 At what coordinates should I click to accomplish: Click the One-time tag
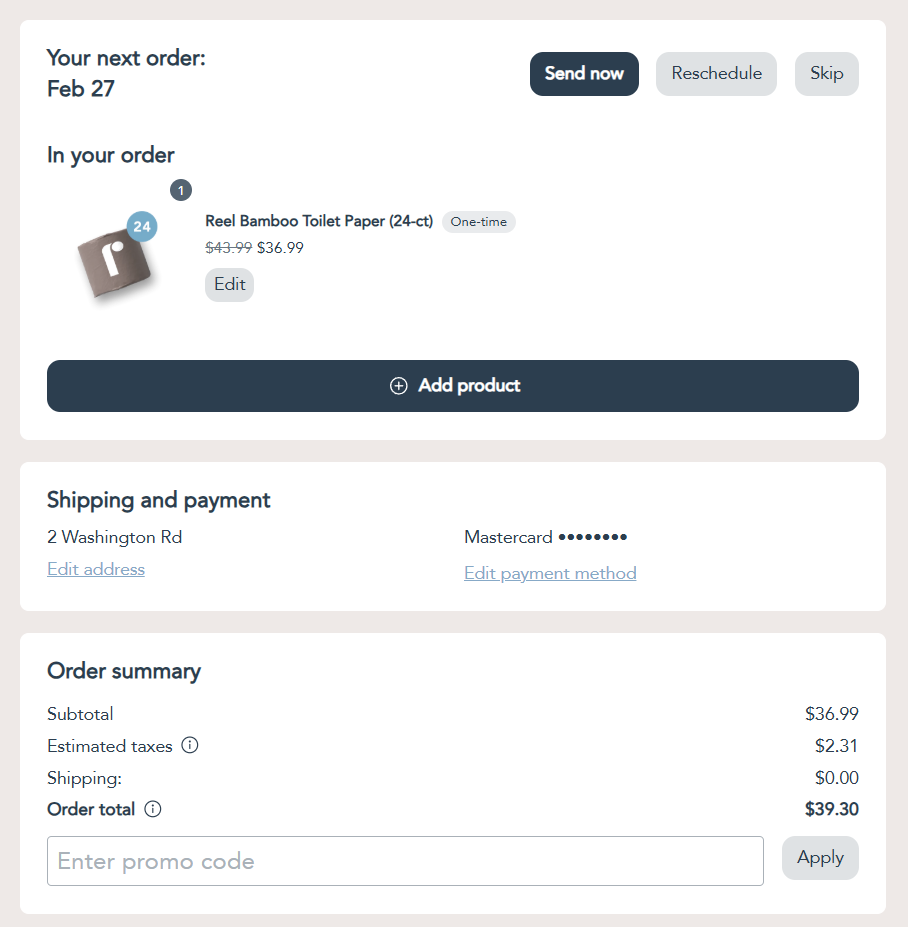click(478, 222)
